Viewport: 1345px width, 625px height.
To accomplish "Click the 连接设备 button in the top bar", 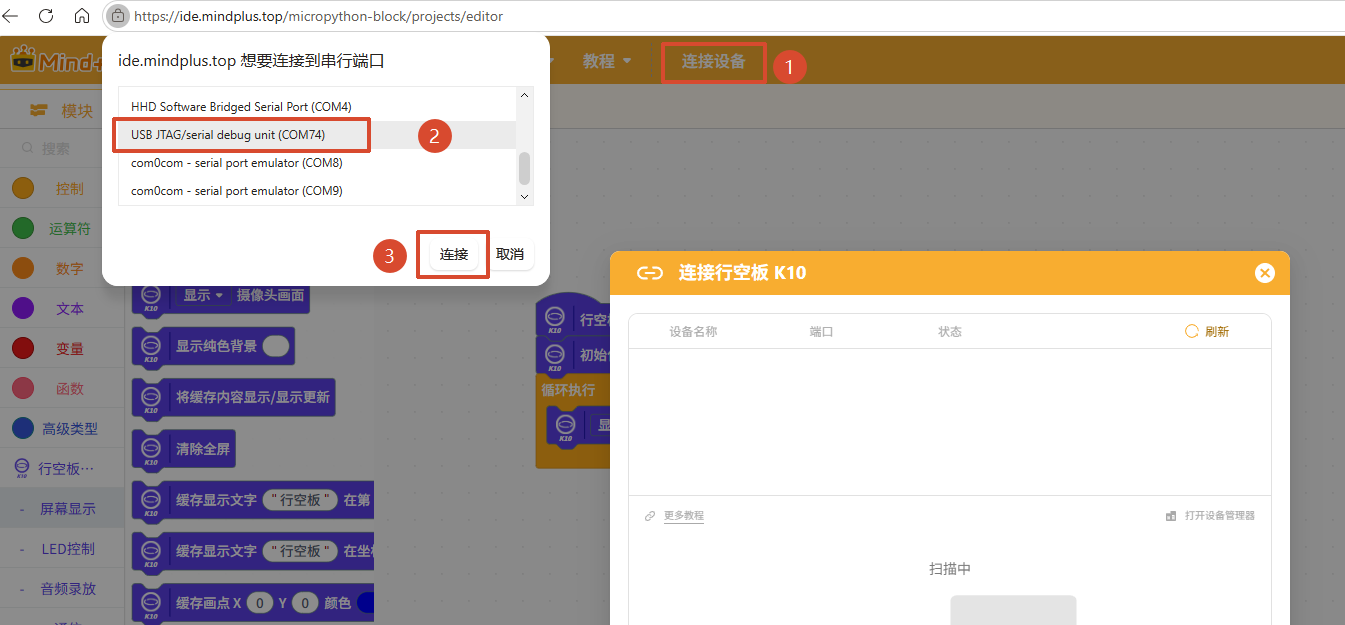I will coord(714,61).
